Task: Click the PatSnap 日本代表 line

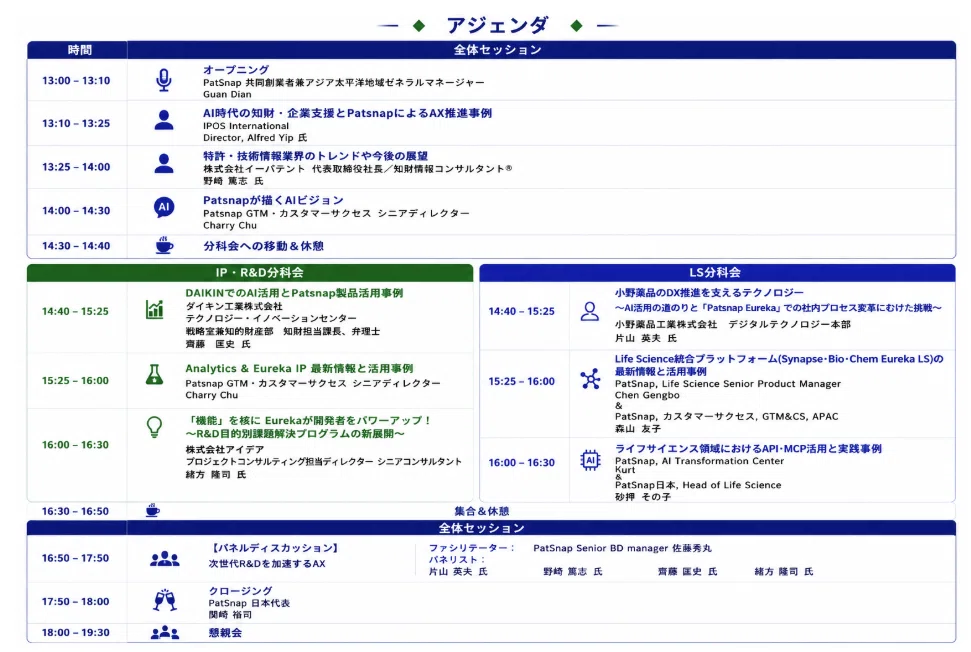Action: (249, 602)
